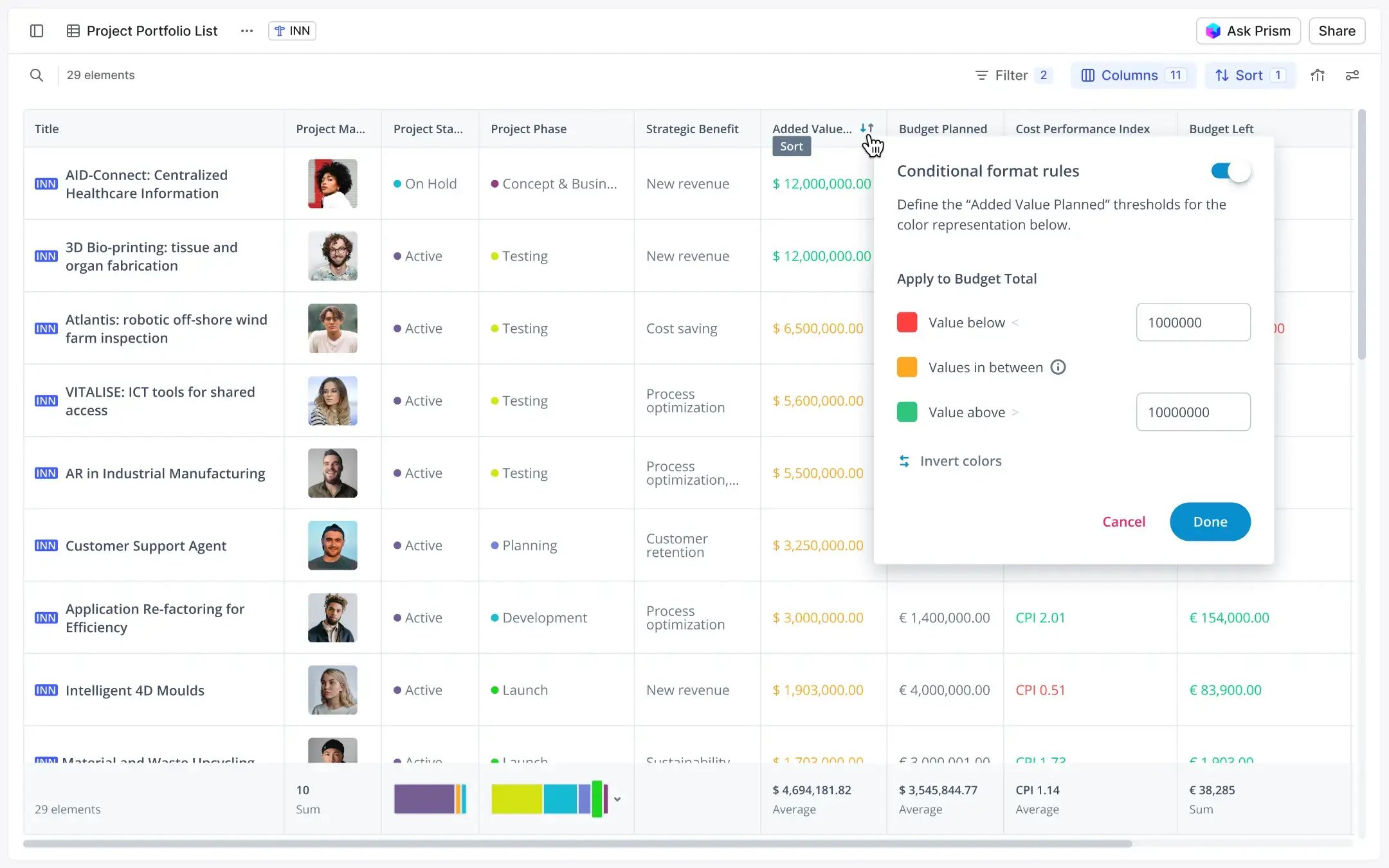Click the table icon beside Project Portfolio List

73,30
